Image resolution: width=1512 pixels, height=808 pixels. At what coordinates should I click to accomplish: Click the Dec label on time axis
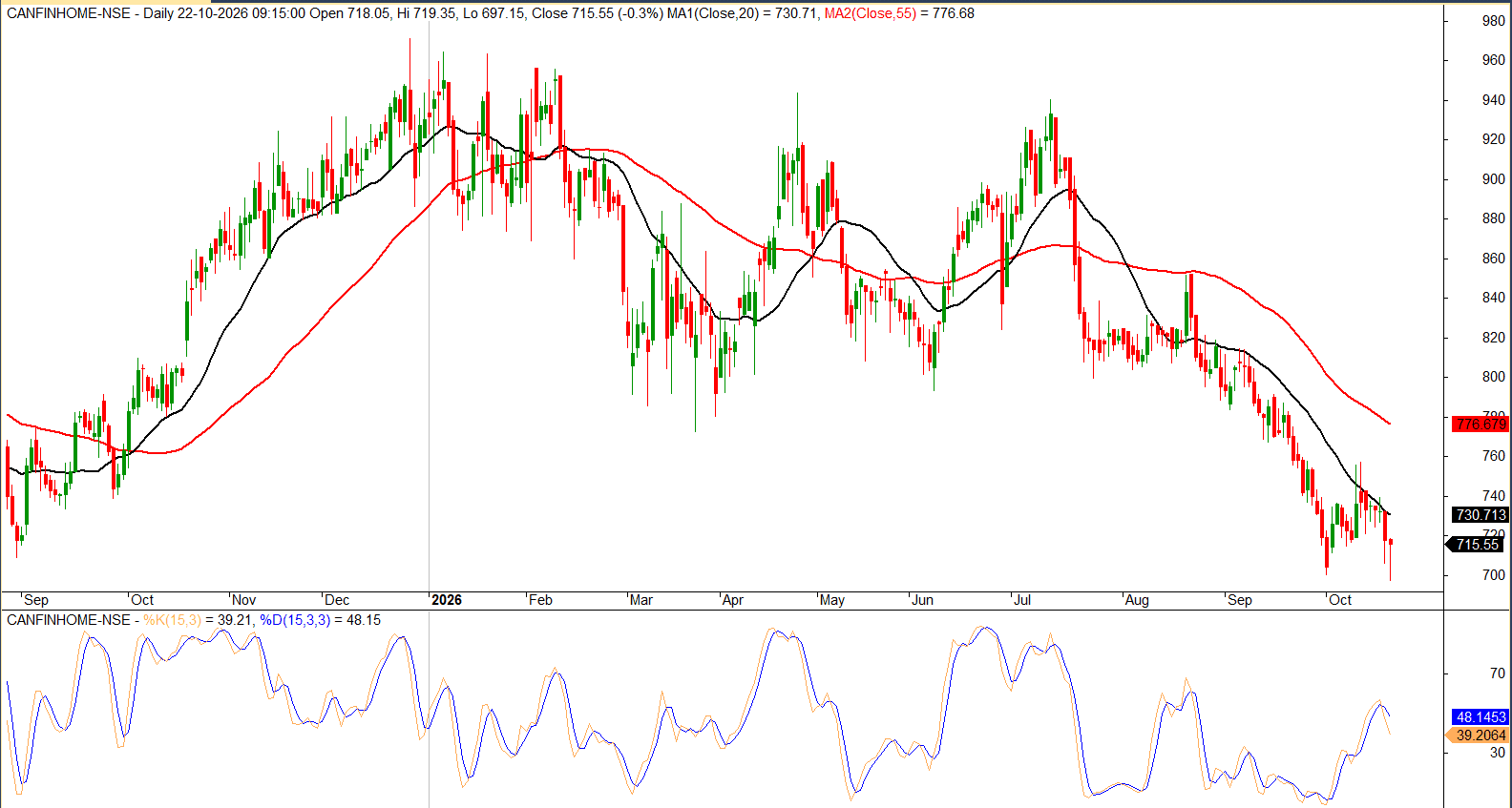coord(337,600)
